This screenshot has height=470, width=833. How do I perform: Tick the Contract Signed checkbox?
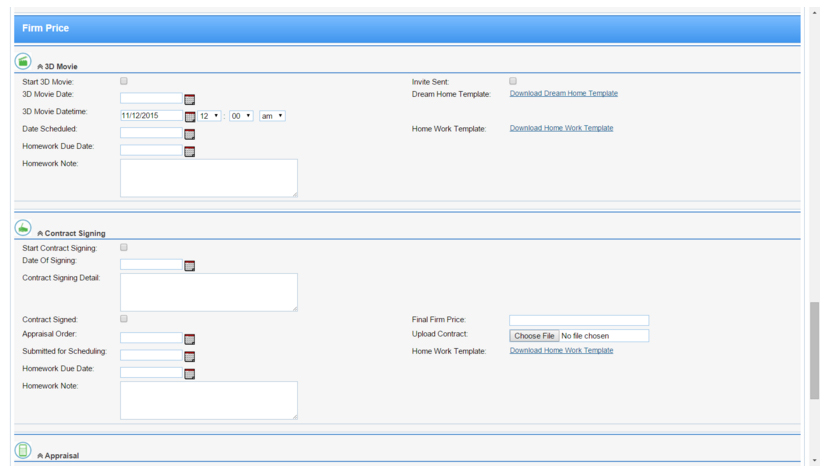click(x=124, y=319)
